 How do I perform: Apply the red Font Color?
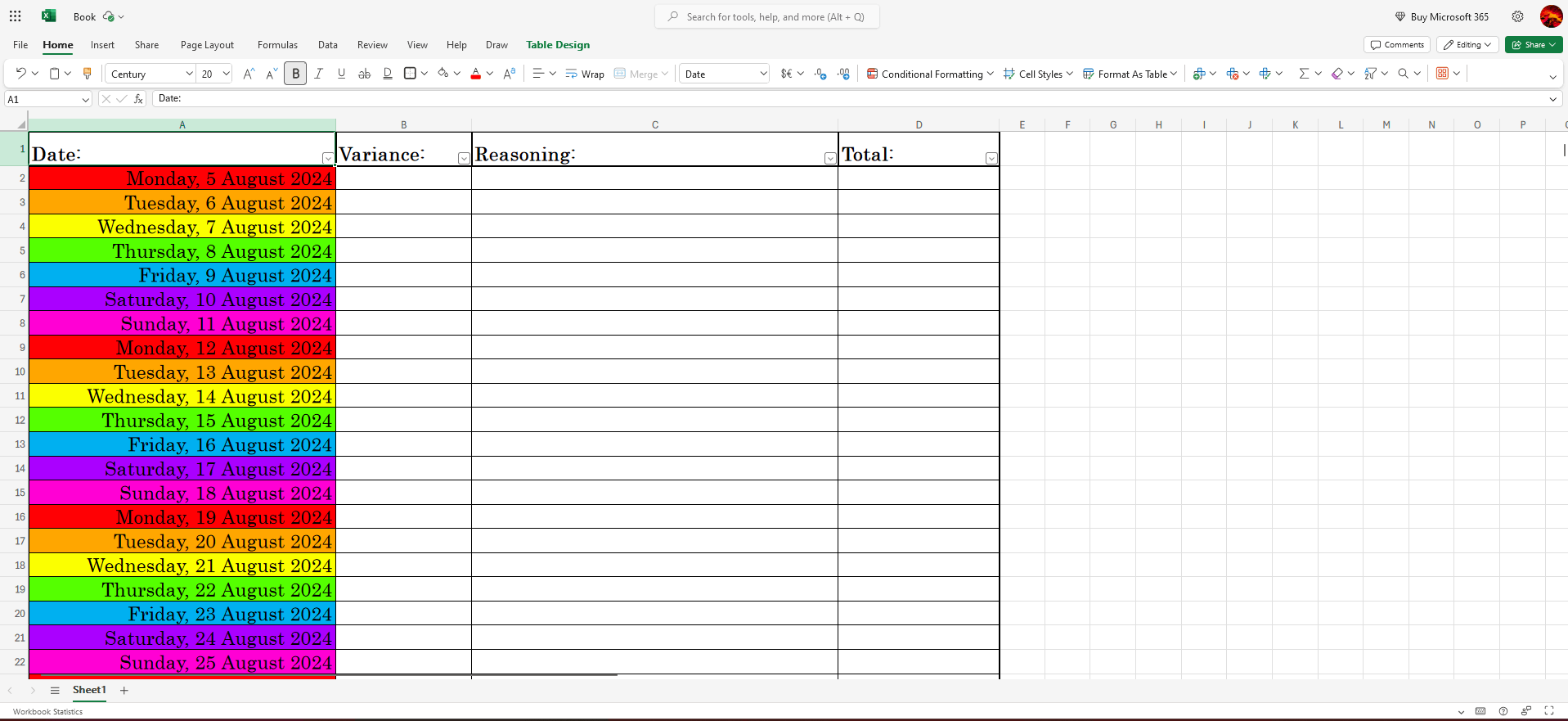click(476, 74)
